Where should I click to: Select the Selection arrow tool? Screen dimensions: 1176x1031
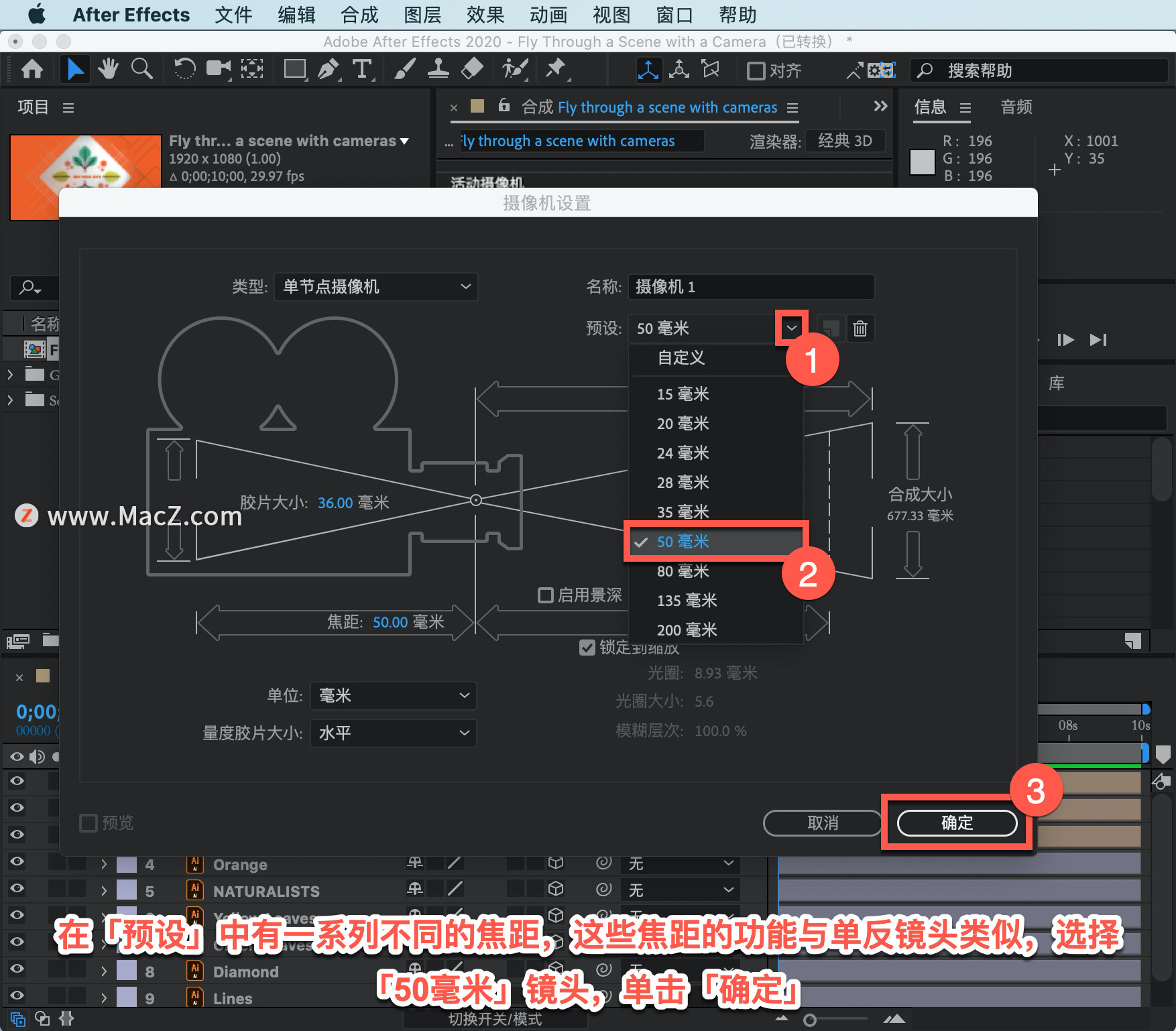click(x=75, y=69)
